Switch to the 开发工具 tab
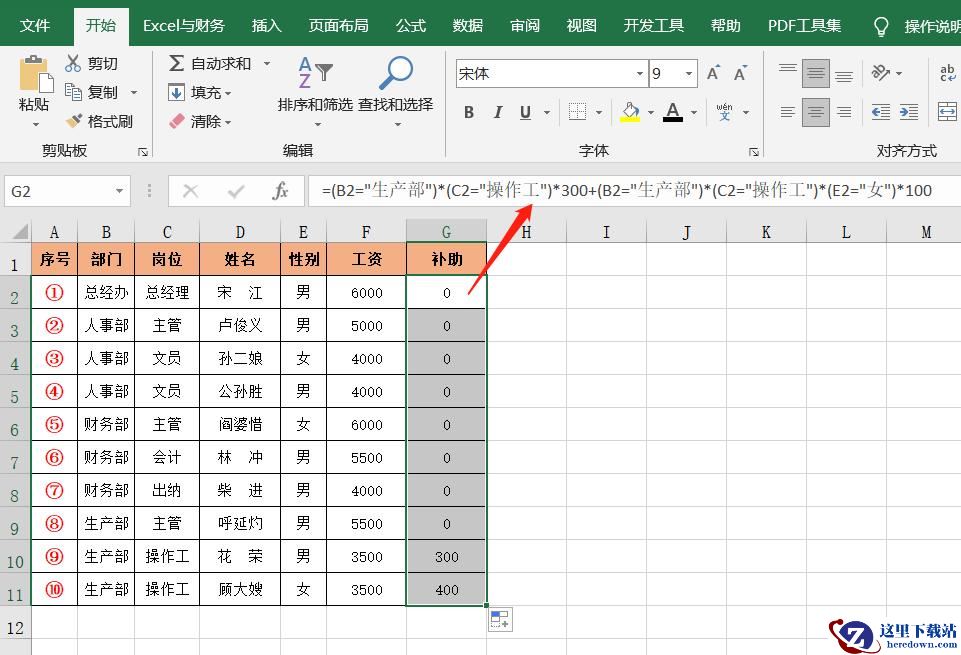 click(x=653, y=26)
